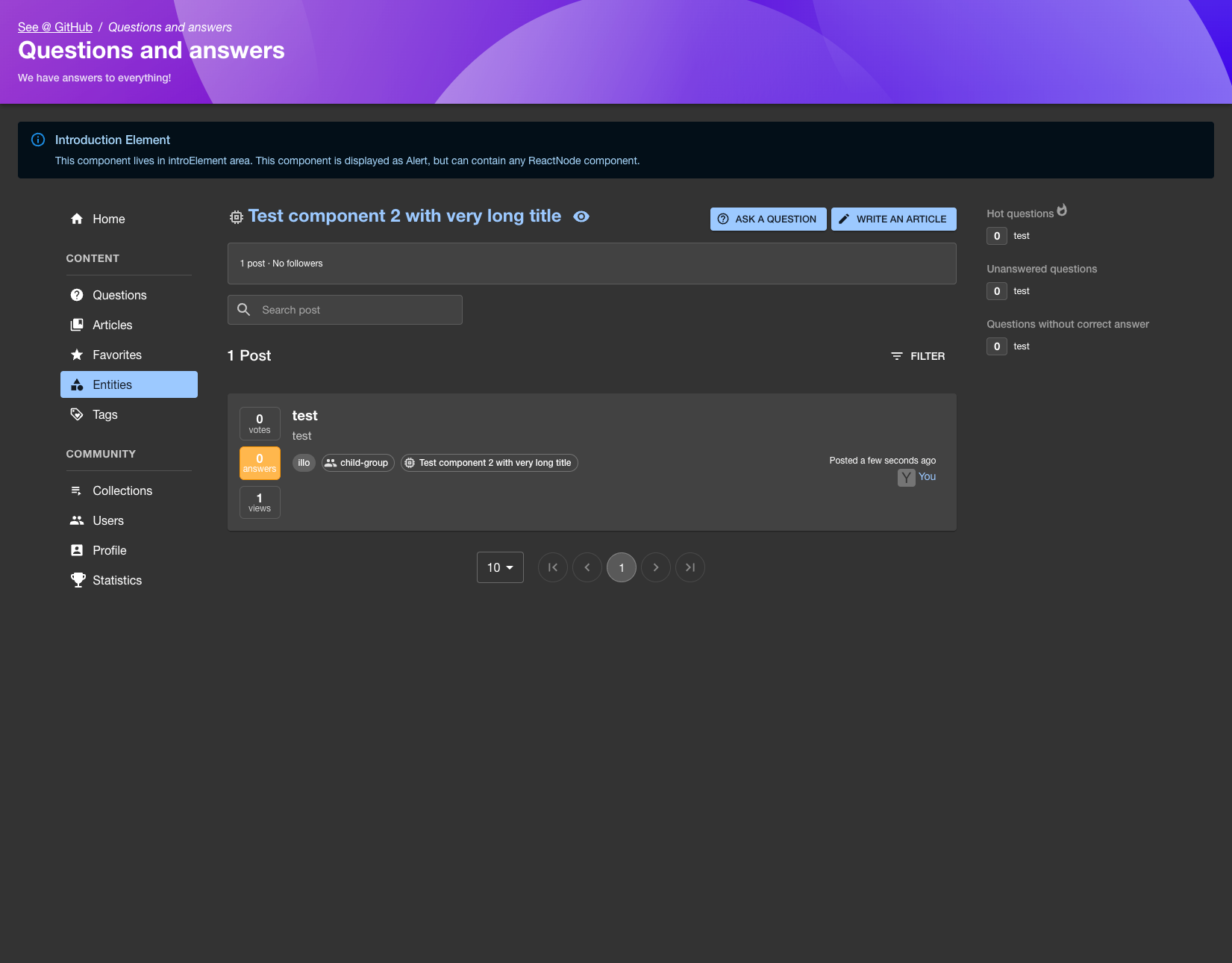The image size is (1232, 963).
Task: Open the Profile page
Action: point(128,550)
